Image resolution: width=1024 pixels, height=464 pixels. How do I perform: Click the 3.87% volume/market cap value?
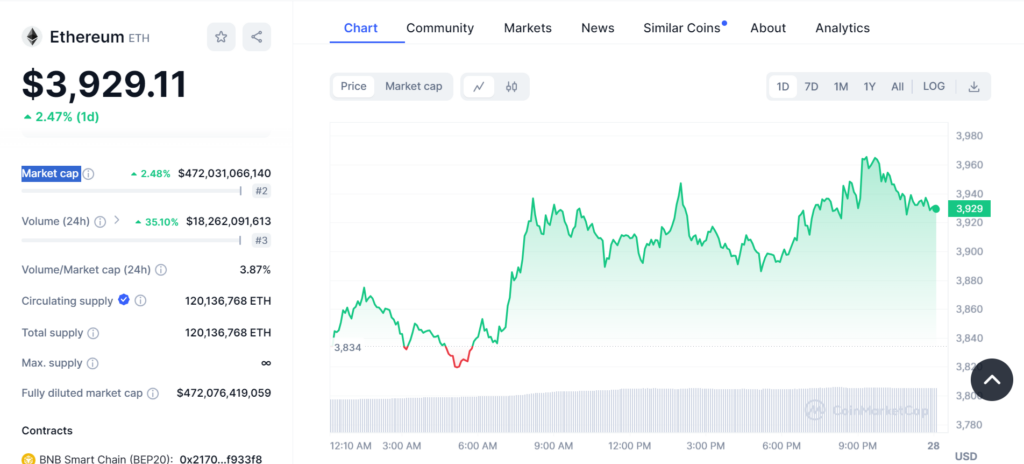click(x=255, y=270)
